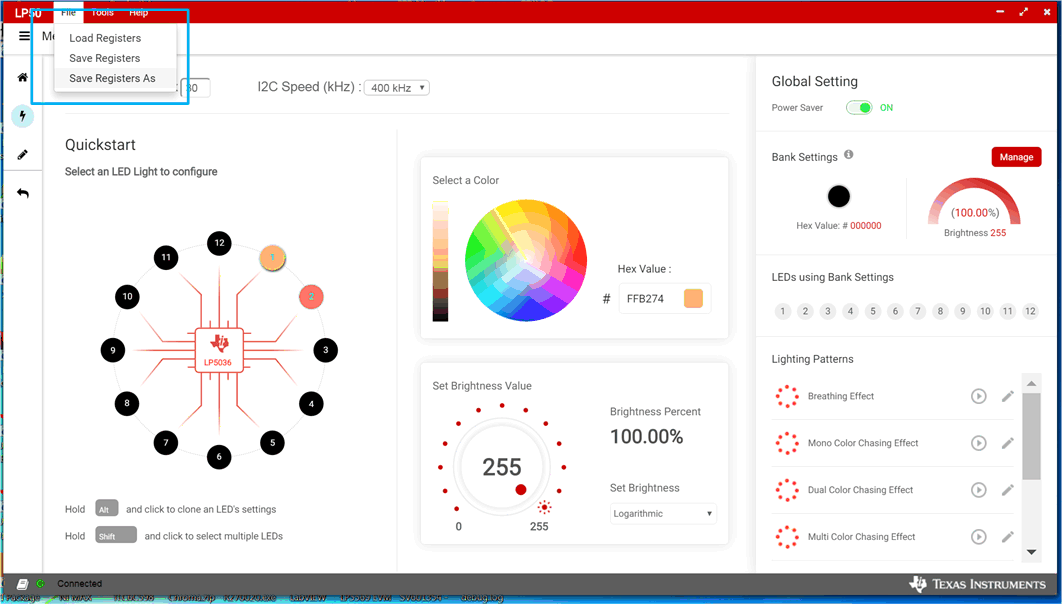Click the orange hex value color swatch

click(693, 299)
